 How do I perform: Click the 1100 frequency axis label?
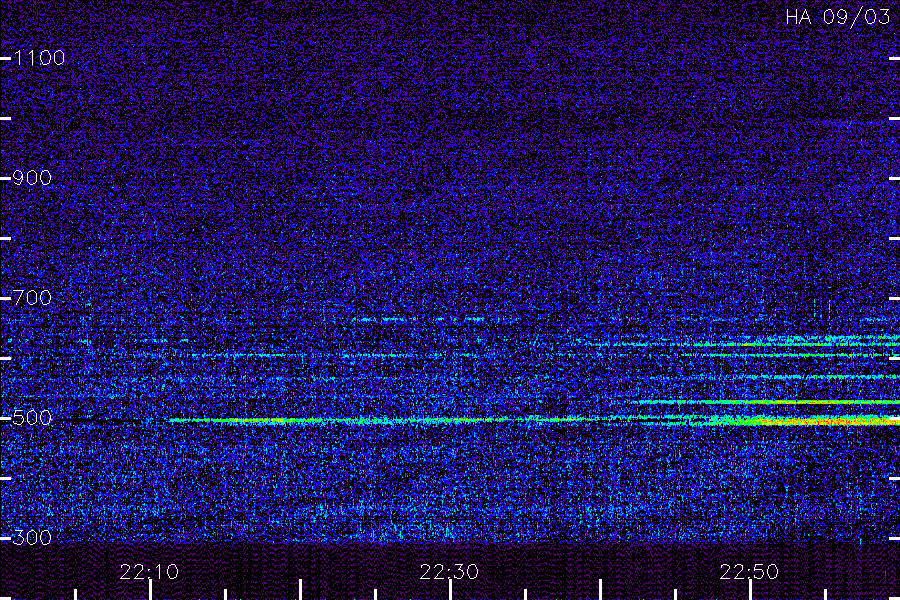[40, 58]
